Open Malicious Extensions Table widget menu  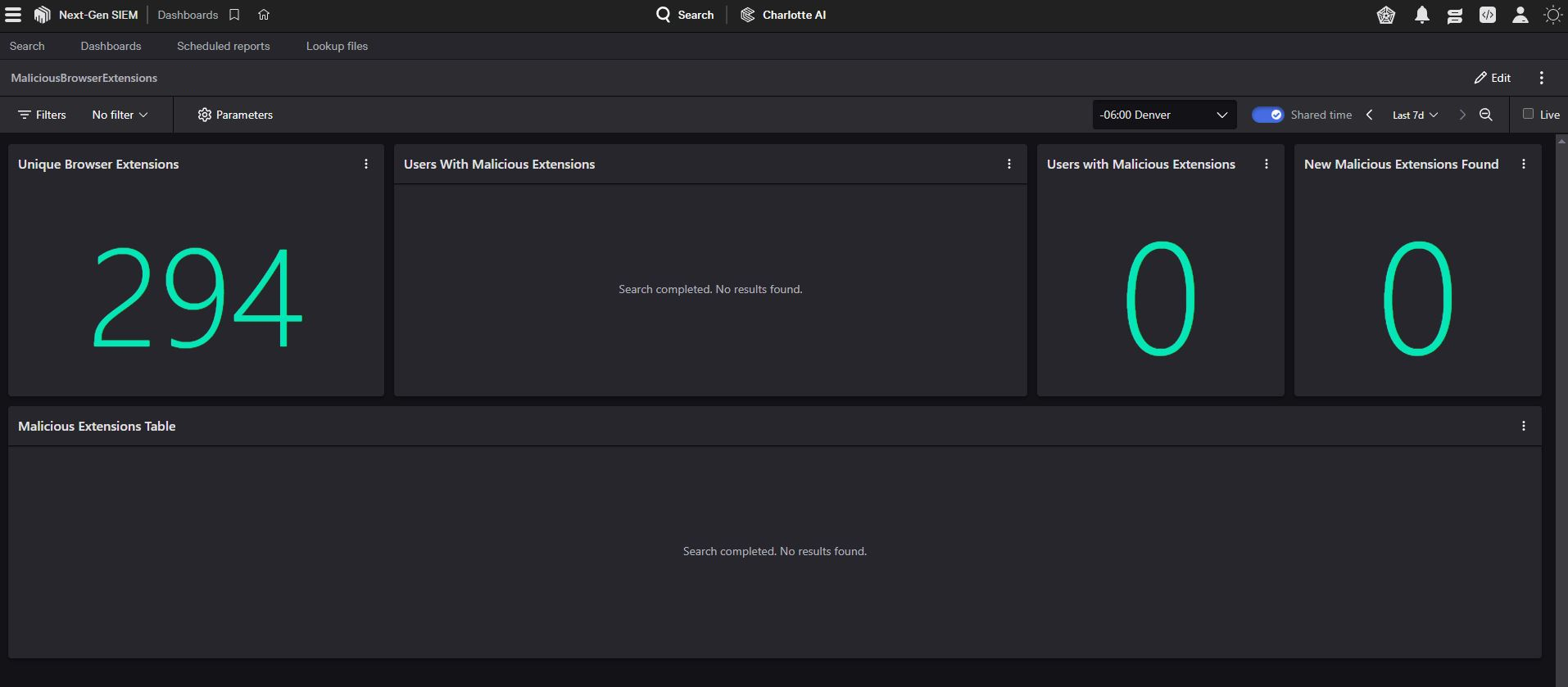pos(1524,426)
